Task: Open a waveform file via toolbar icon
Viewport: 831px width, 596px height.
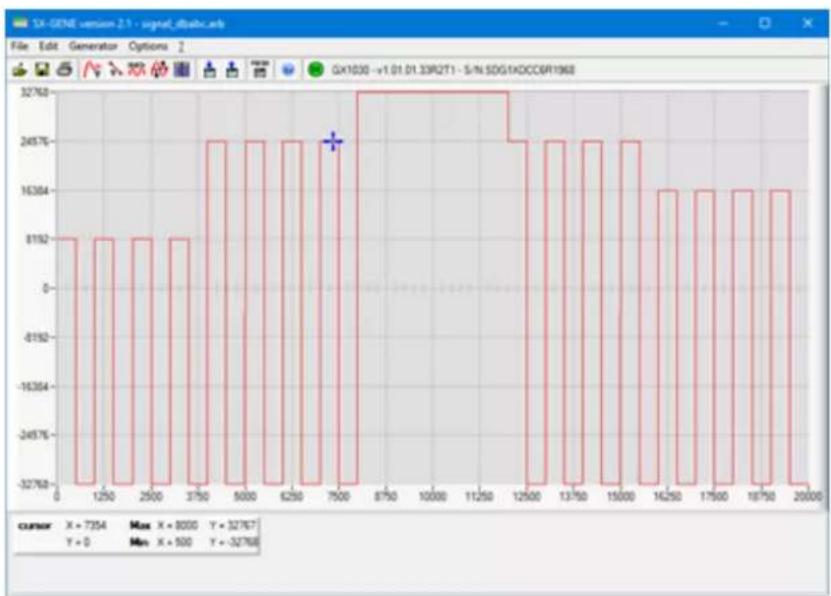Action: (19, 69)
